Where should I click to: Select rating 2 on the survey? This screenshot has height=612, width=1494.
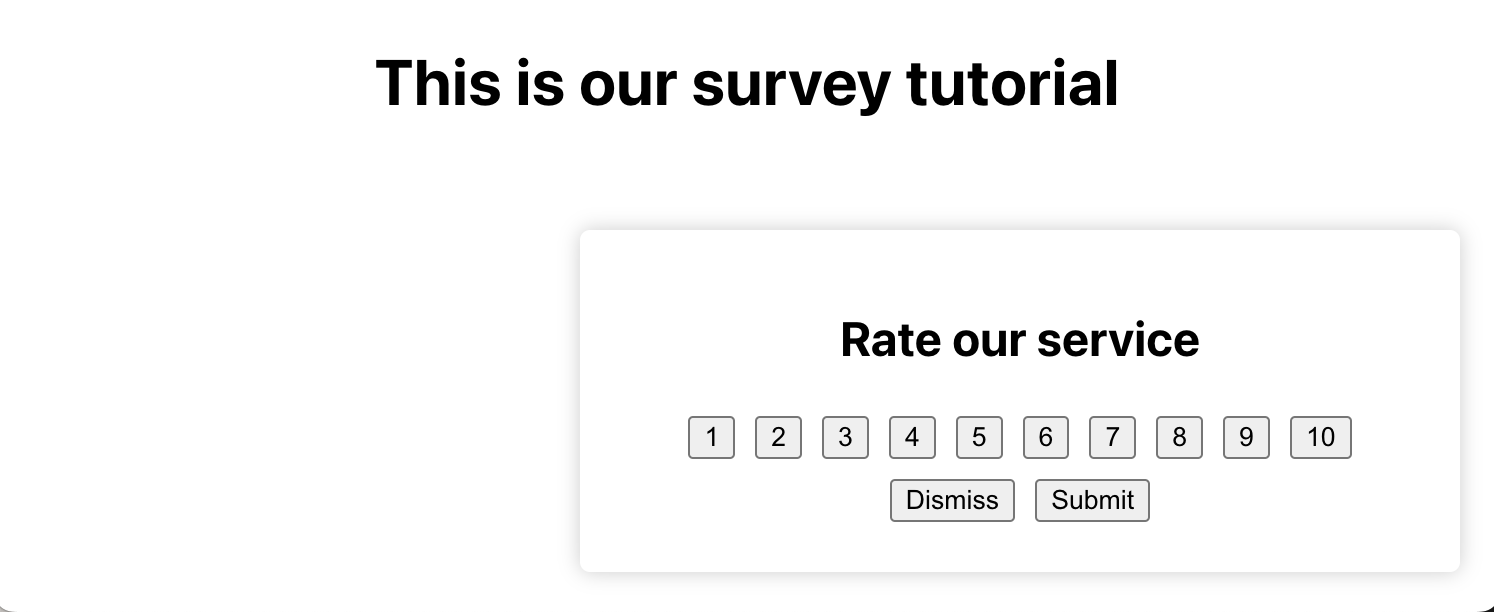778,438
